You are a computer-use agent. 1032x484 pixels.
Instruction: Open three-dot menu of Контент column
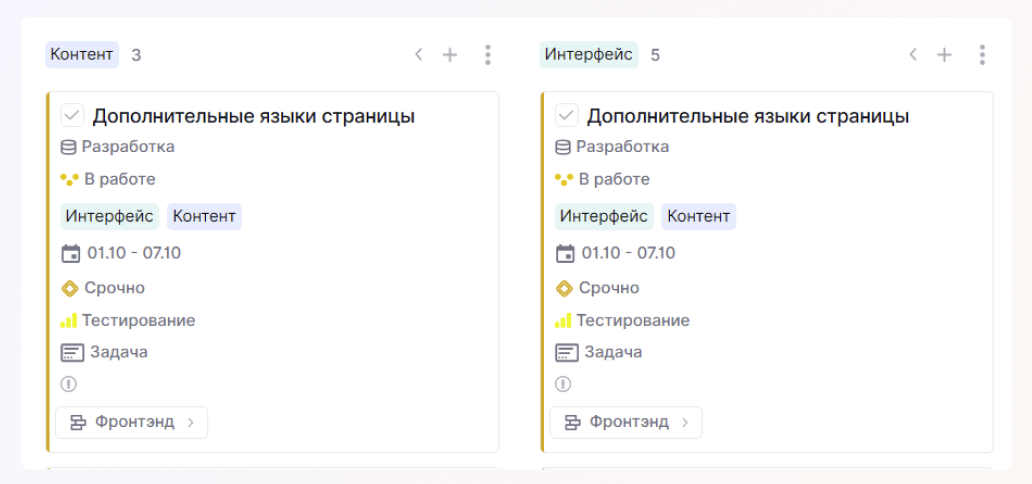tap(487, 55)
